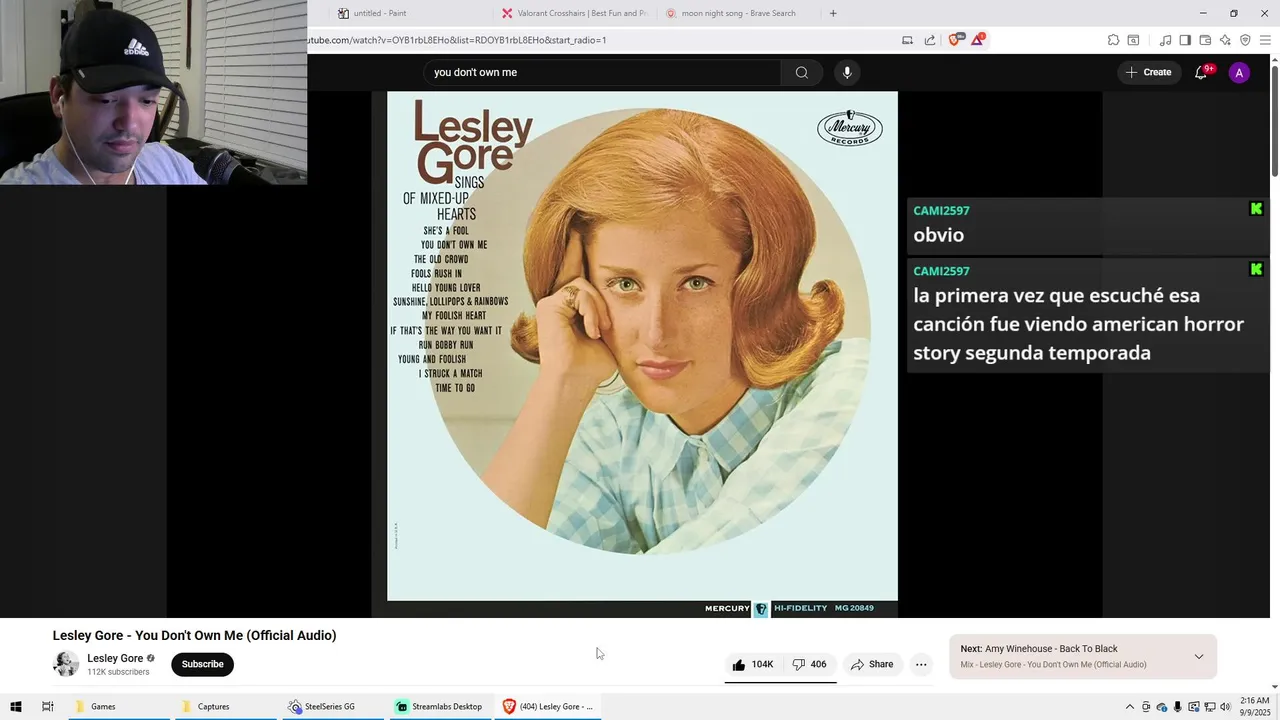Open Leo AI sparkle icon
The height and width of the screenshot is (720, 1280).
pos(1225,40)
